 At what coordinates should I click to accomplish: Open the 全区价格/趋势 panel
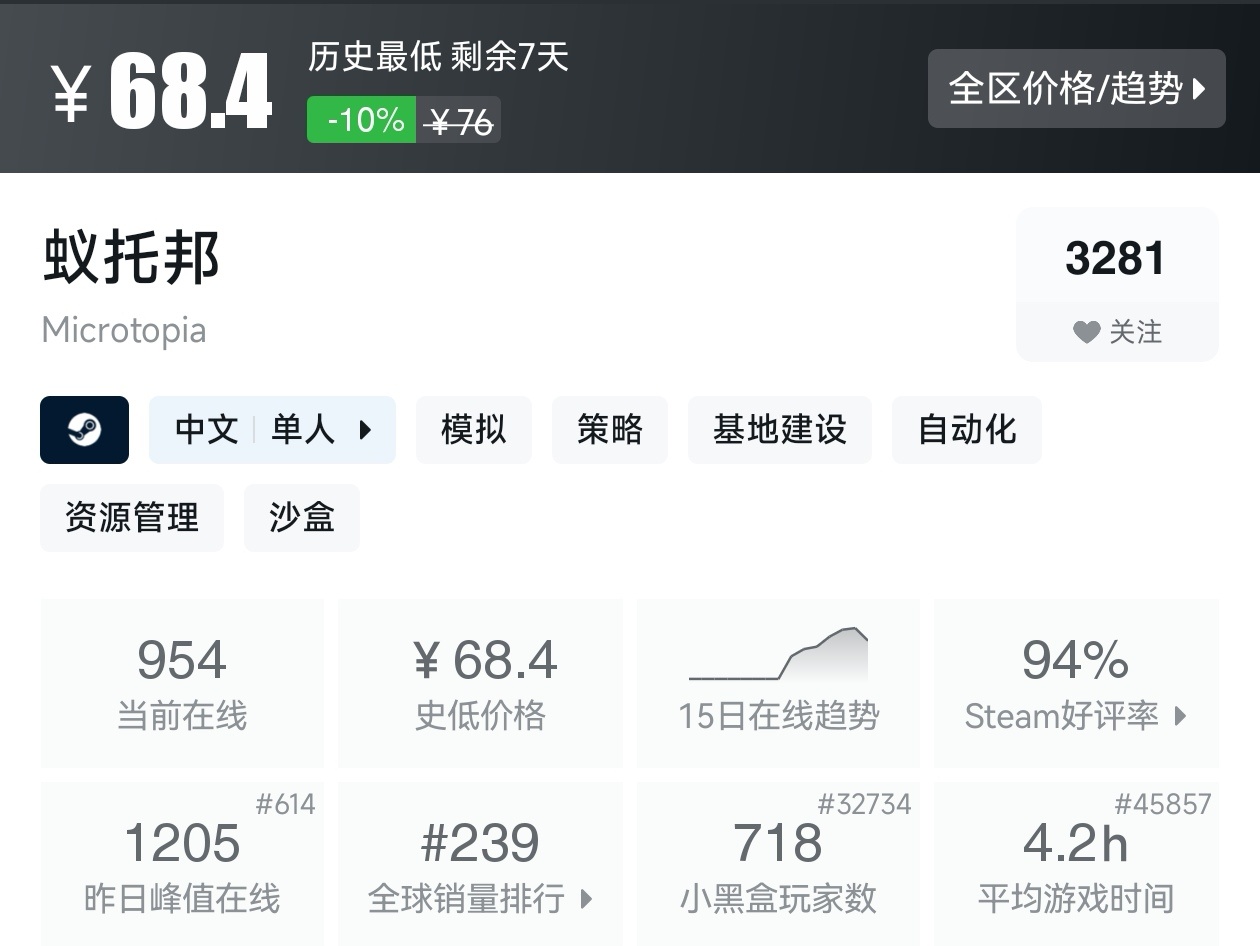[x=1077, y=89]
